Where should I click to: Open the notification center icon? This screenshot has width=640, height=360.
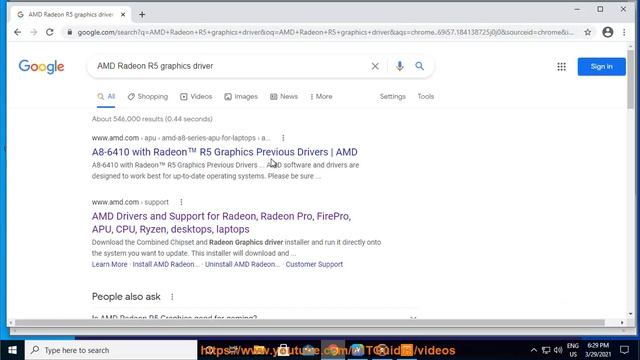pyautogui.click(x=624, y=350)
